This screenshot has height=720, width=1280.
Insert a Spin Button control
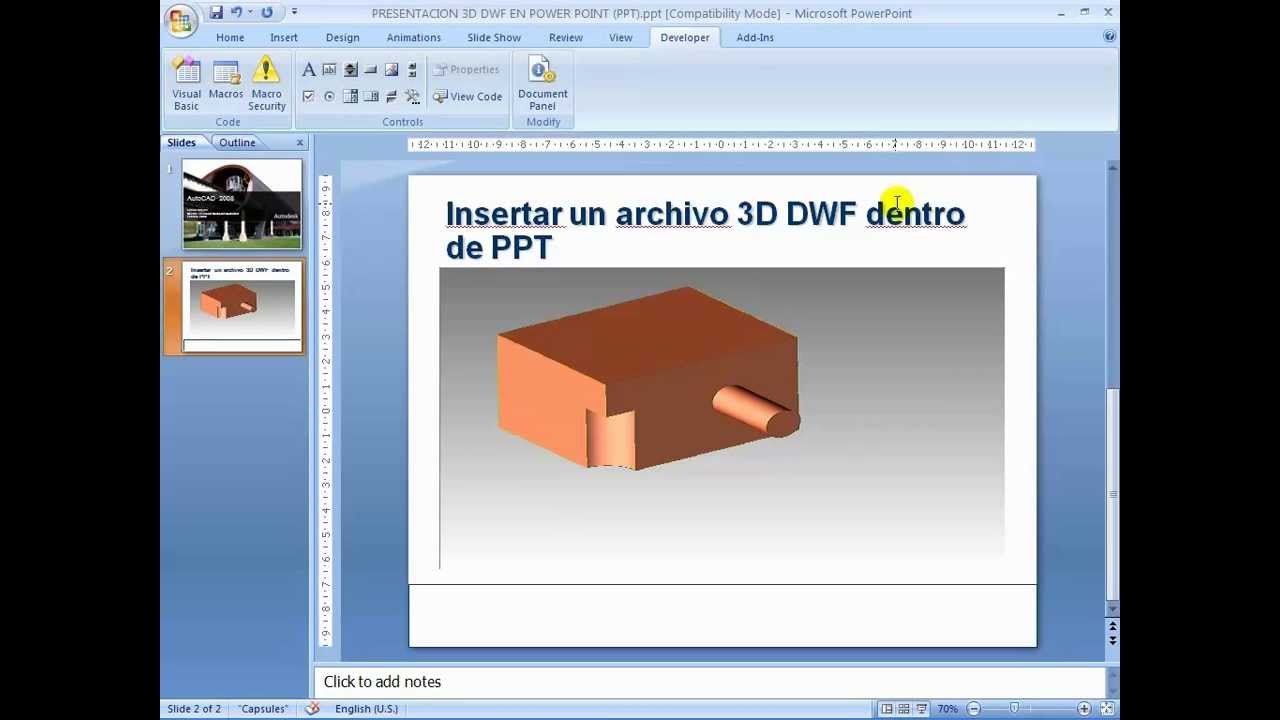pos(350,70)
